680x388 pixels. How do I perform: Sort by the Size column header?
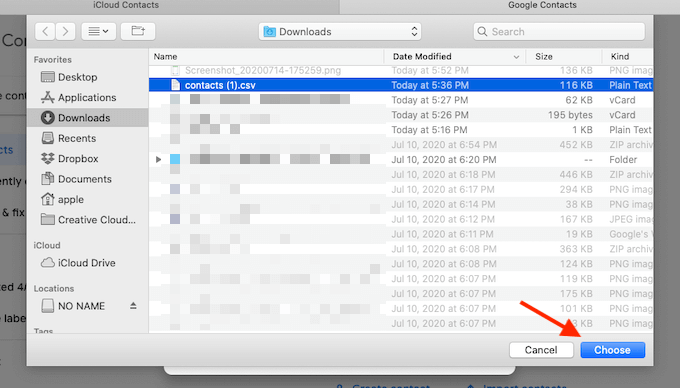click(x=564, y=56)
